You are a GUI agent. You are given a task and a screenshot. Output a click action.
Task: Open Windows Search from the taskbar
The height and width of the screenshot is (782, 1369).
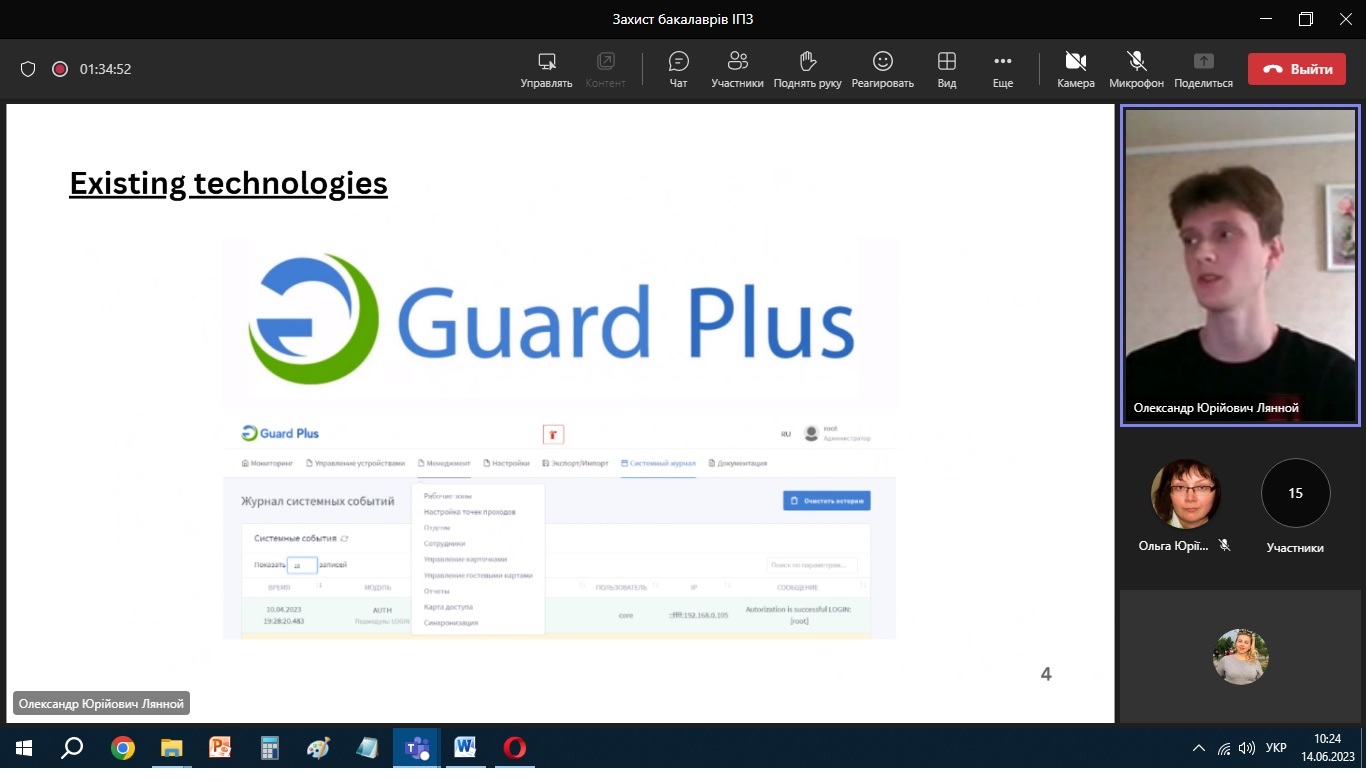72,748
